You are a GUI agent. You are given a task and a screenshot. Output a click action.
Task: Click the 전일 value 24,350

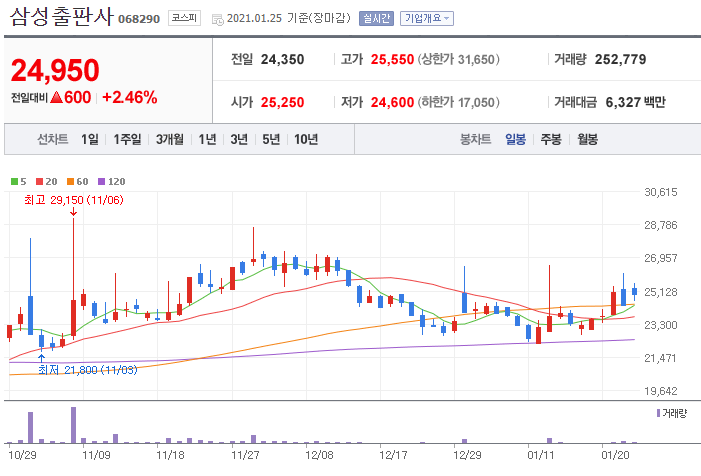282,59
